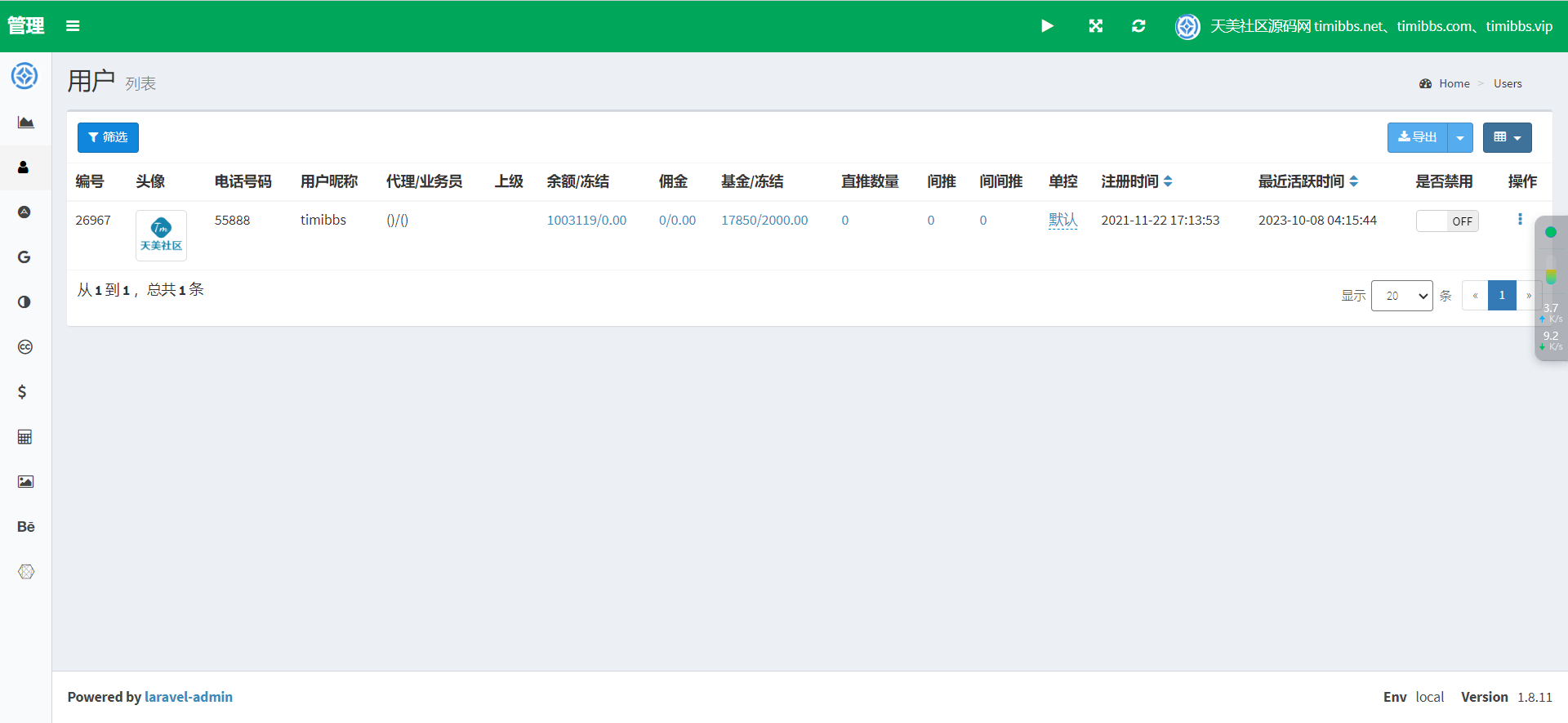Select the phone number 55888 cell

tap(232, 221)
